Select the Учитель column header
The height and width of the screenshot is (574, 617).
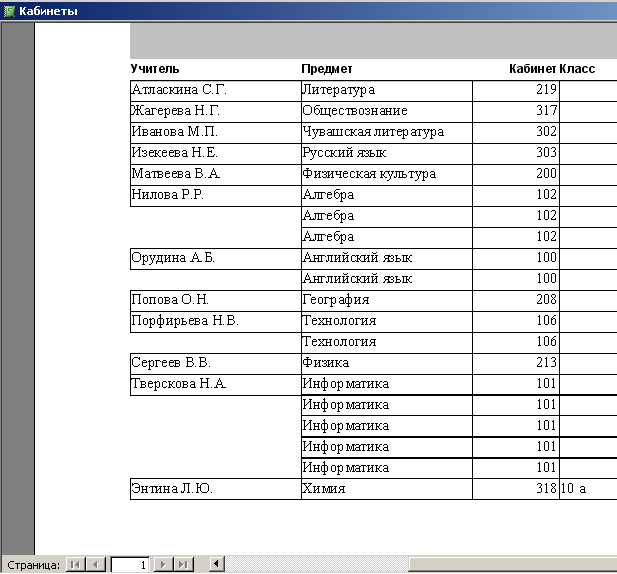[x=155, y=69]
